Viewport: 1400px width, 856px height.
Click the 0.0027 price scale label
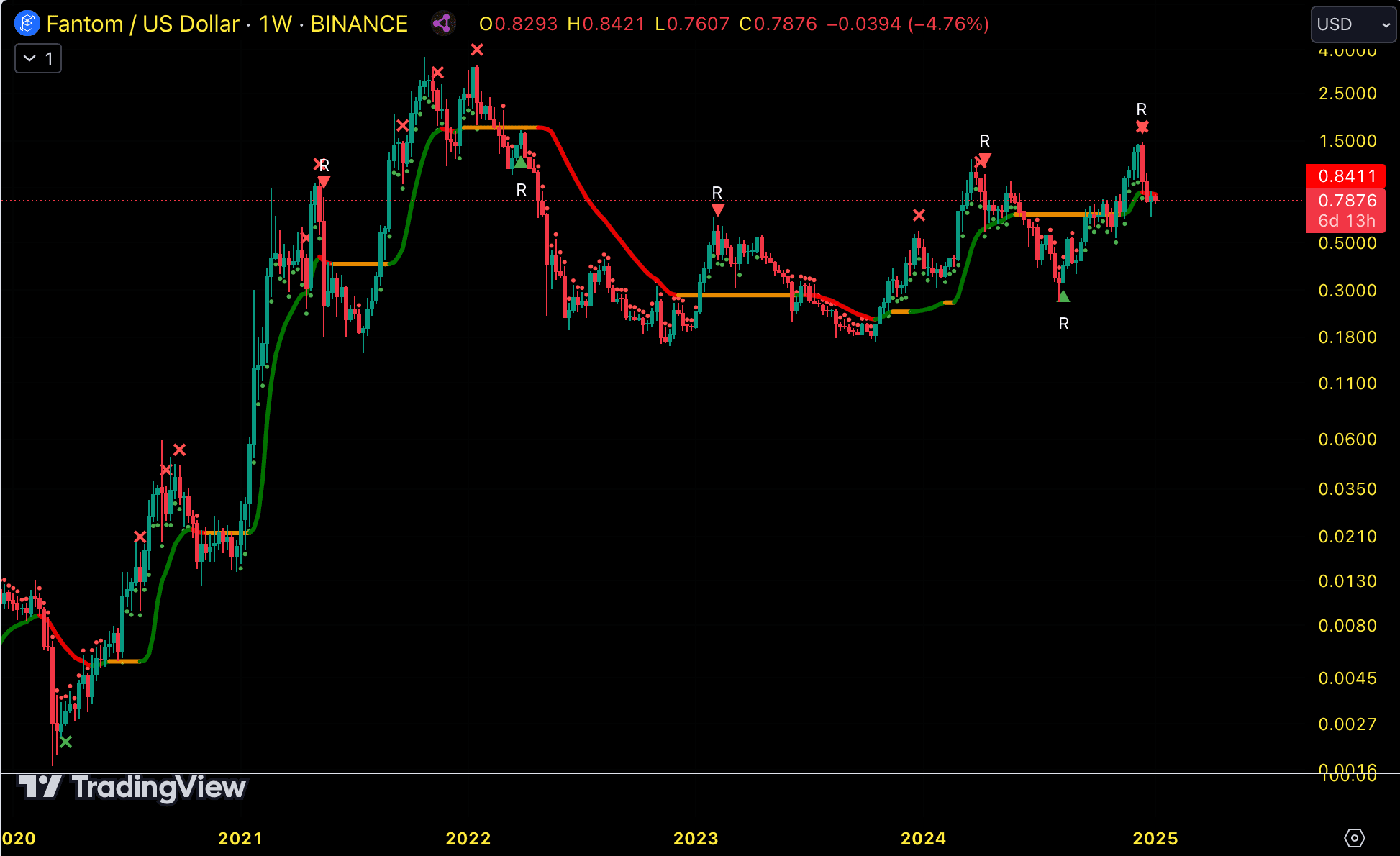(1347, 724)
